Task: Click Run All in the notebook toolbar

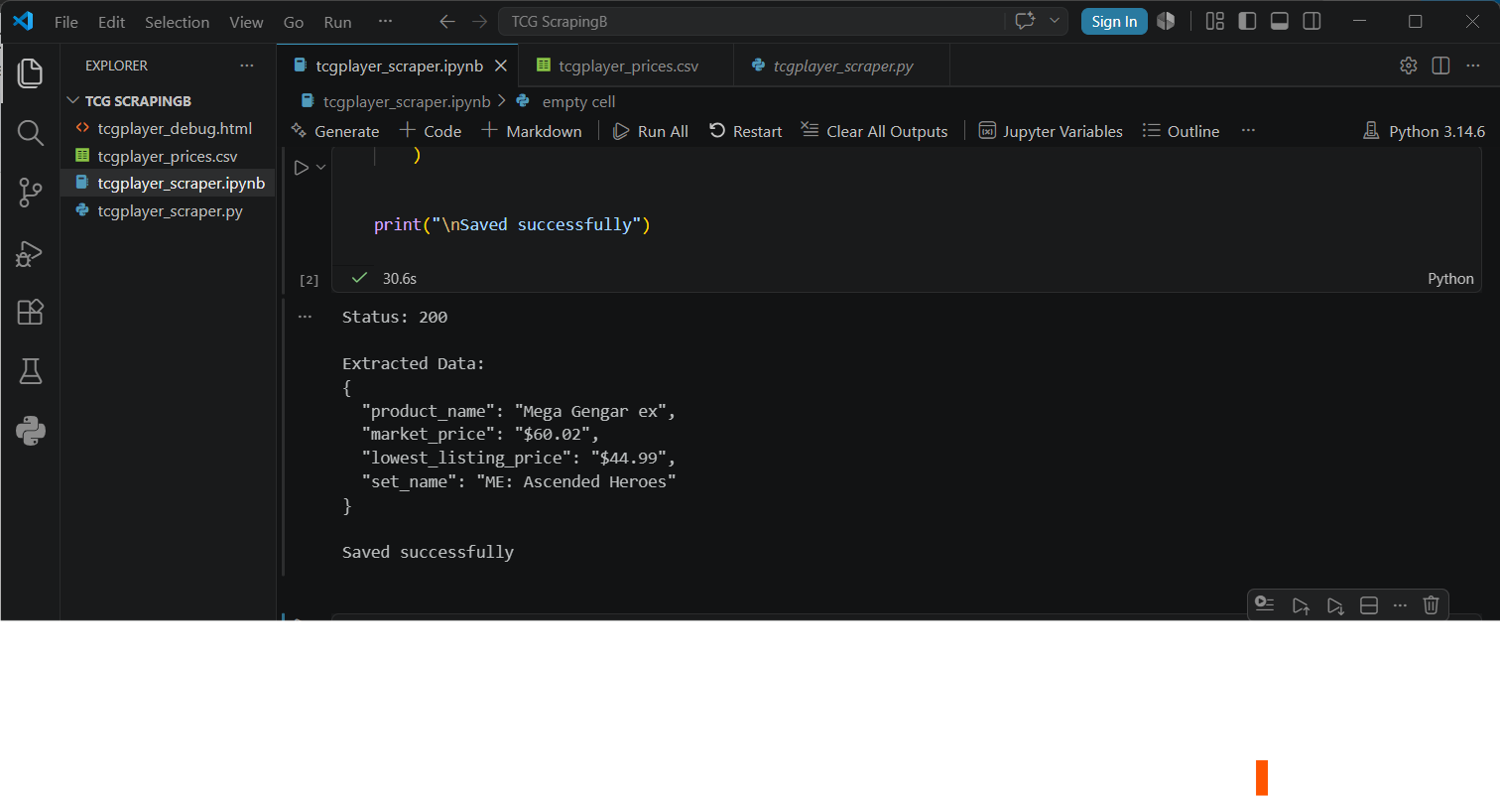Action: (x=650, y=131)
